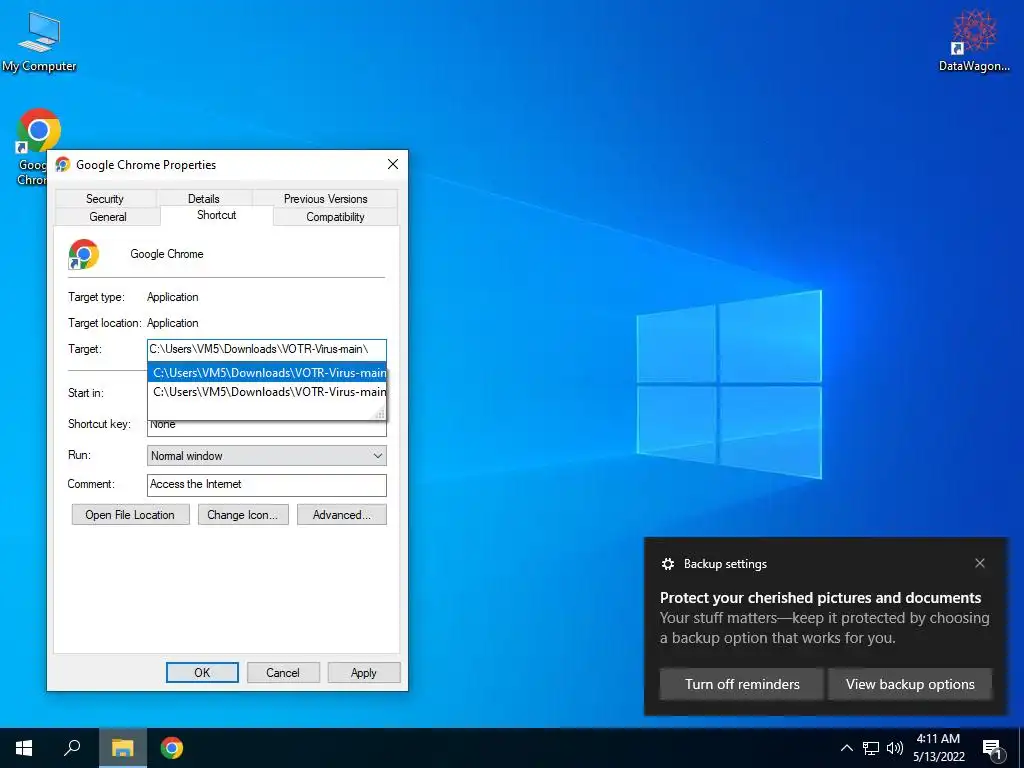Click the Backup settings gear icon
The width and height of the screenshot is (1024, 768).
pyautogui.click(x=667, y=564)
